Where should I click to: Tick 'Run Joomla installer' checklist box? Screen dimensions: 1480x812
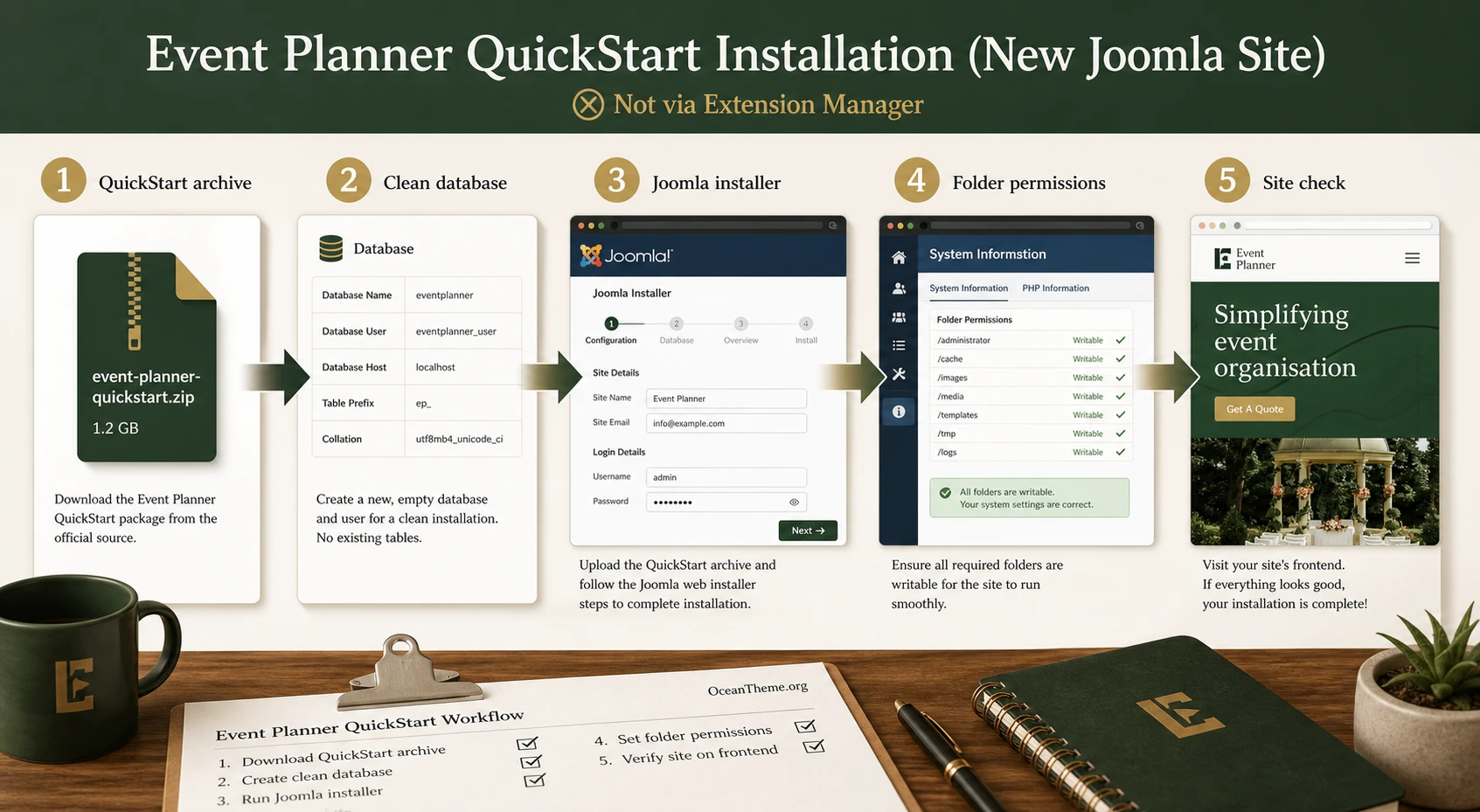click(x=534, y=781)
